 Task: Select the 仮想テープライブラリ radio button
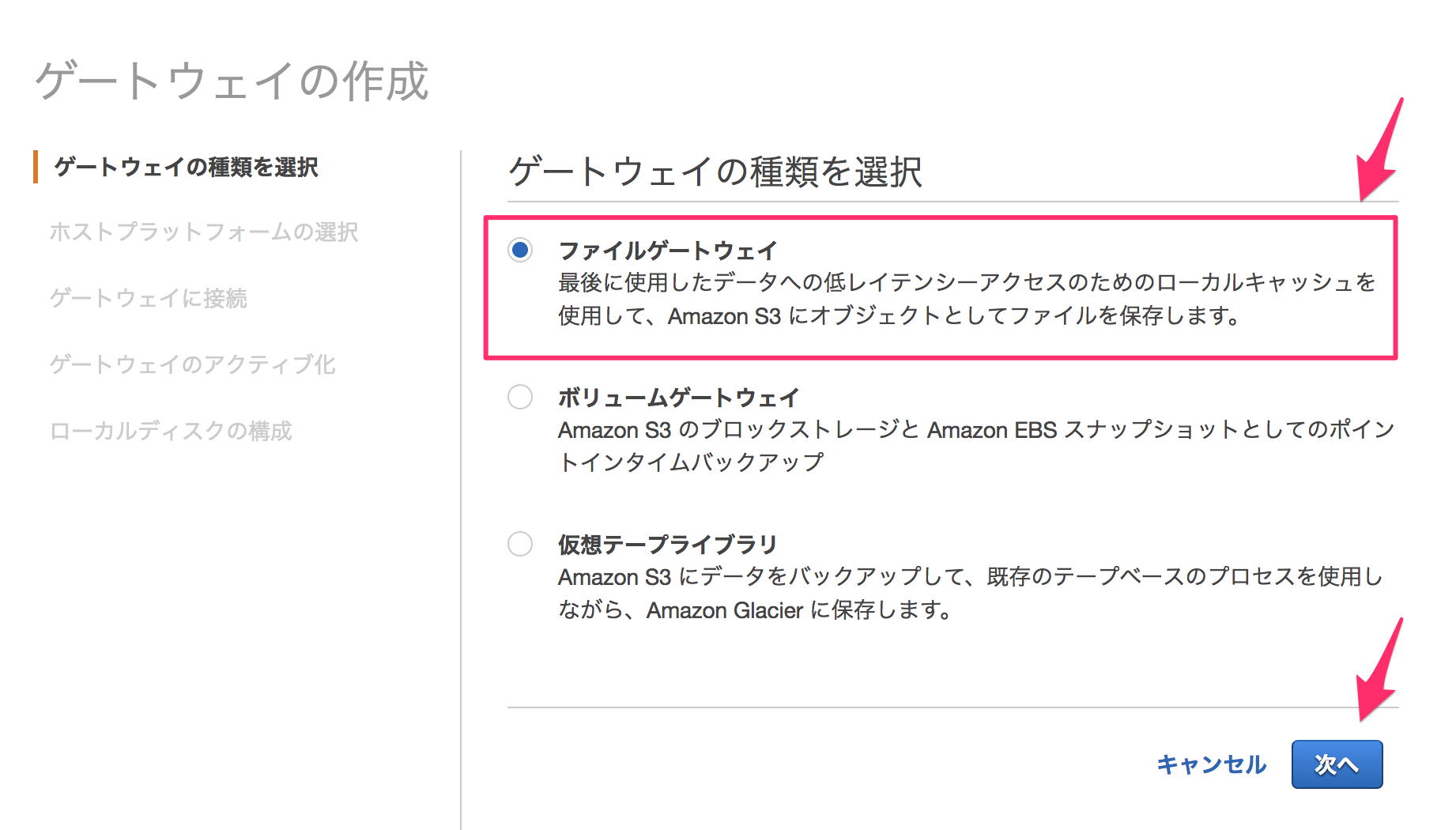[519, 544]
